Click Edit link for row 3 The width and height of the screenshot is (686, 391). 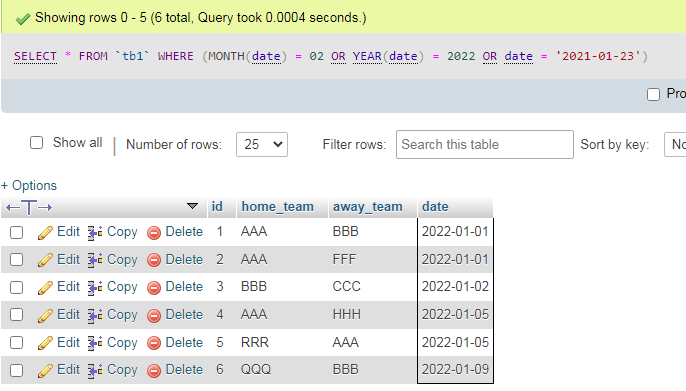click(x=68, y=287)
